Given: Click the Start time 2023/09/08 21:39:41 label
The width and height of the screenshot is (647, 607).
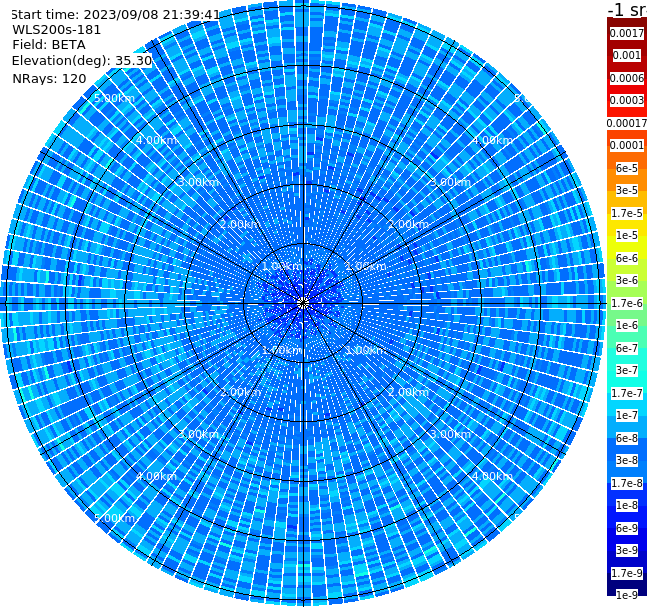Looking at the screenshot, I should point(115,15).
